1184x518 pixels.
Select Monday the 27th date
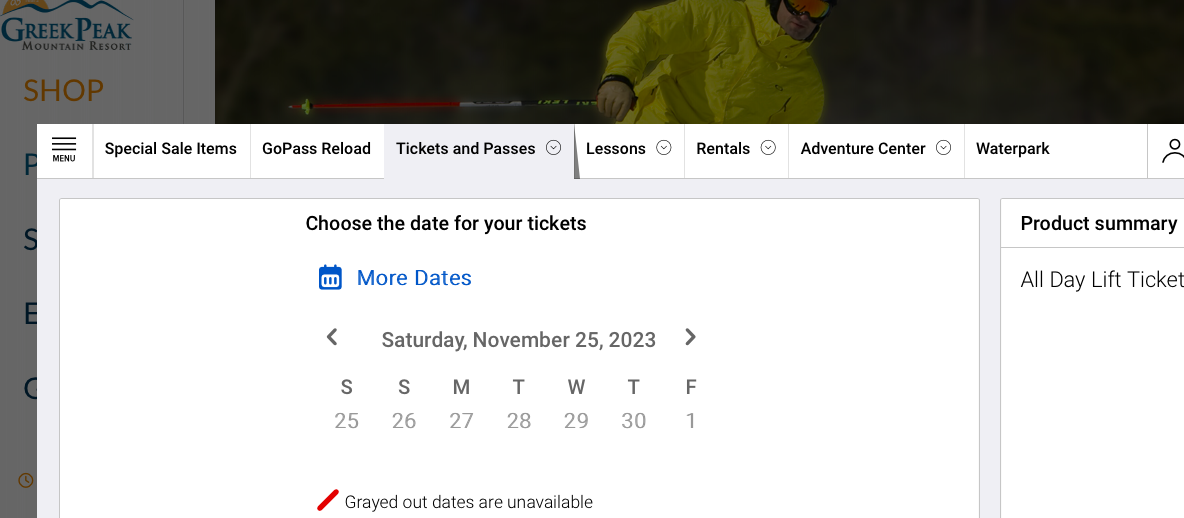tap(461, 421)
